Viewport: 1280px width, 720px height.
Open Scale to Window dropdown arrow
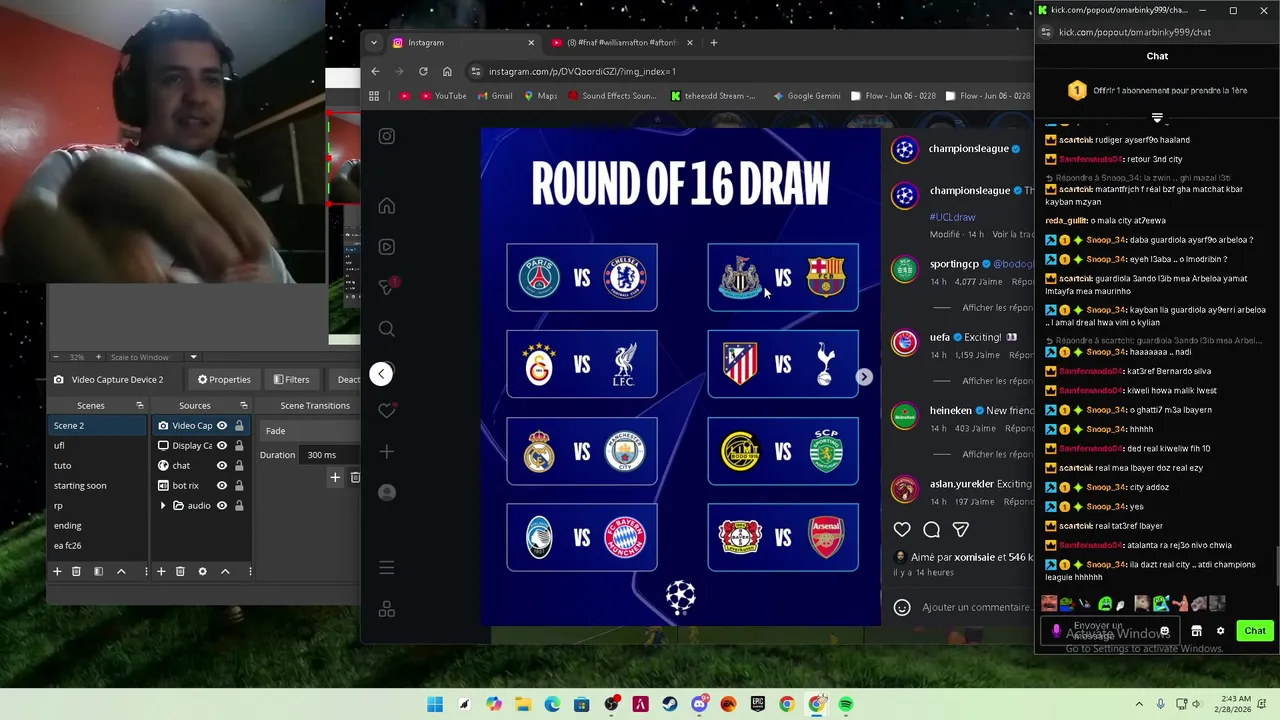coord(193,357)
